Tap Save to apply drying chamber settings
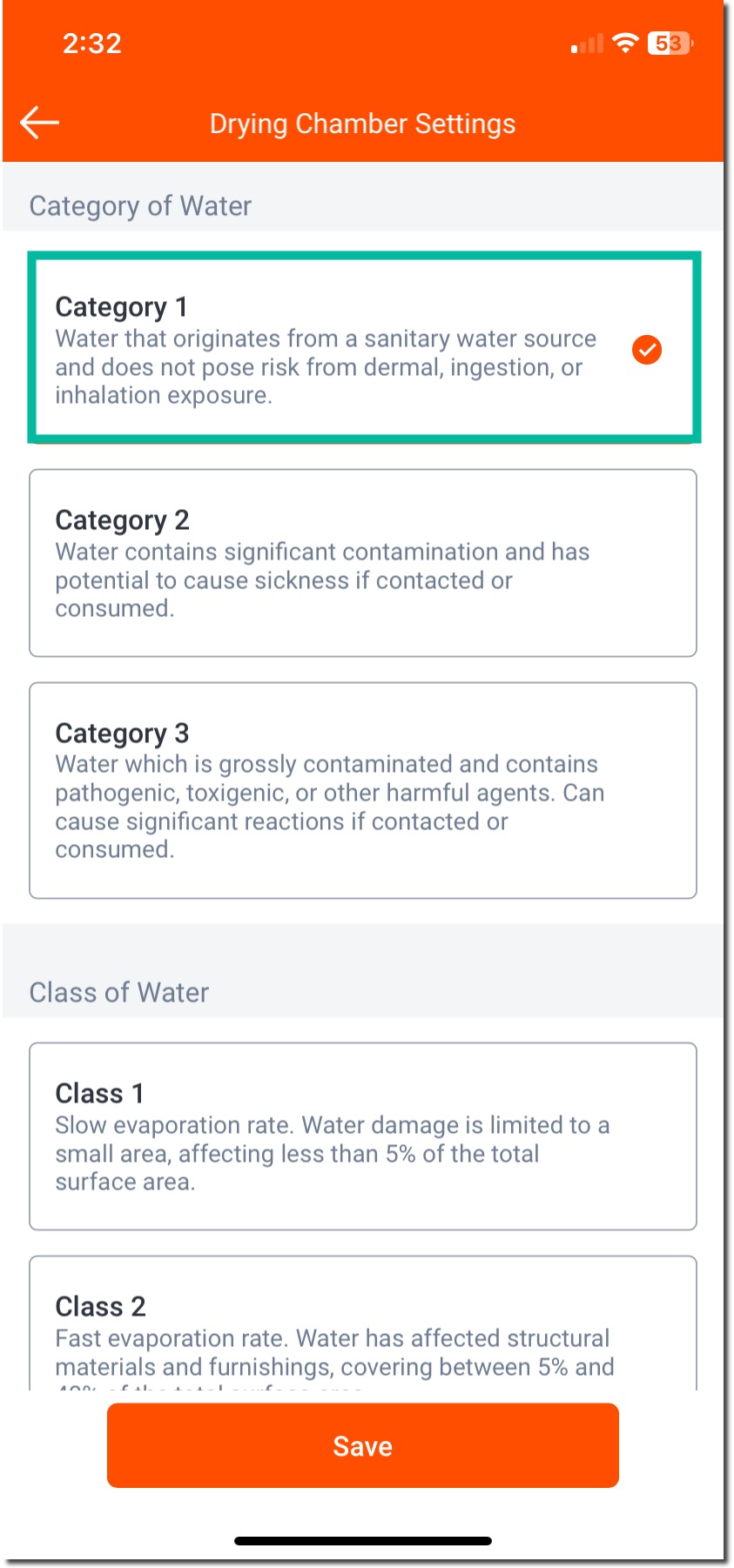The image size is (734, 1568). click(363, 1445)
